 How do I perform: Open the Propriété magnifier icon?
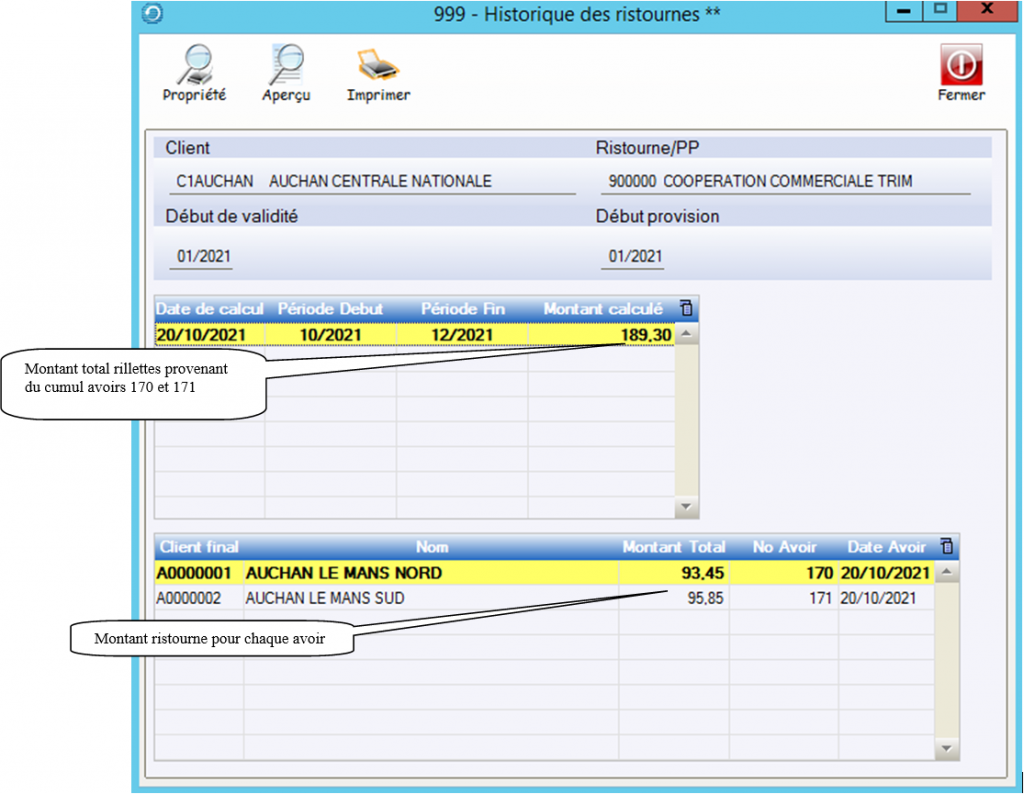194,65
